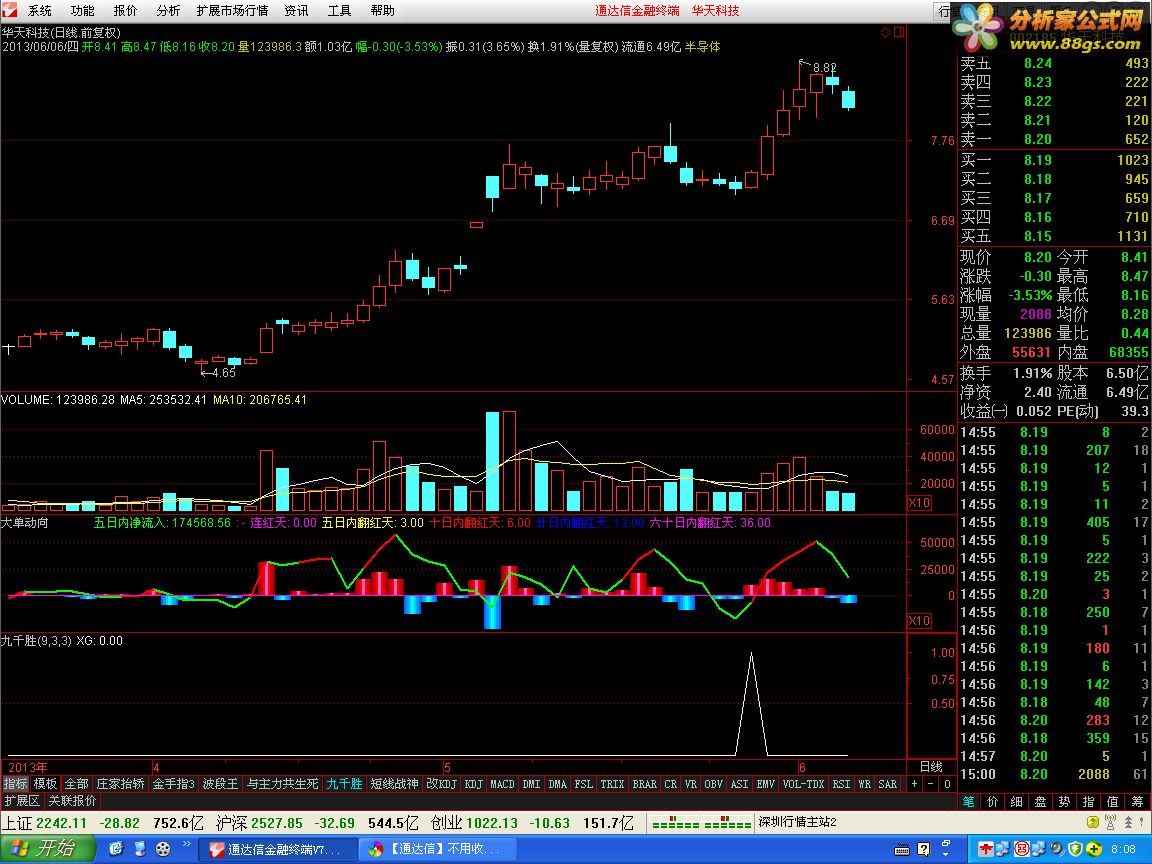Click the market breadth green bars indicator
This screenshot has height=864, width=1152.
[701, 822]
